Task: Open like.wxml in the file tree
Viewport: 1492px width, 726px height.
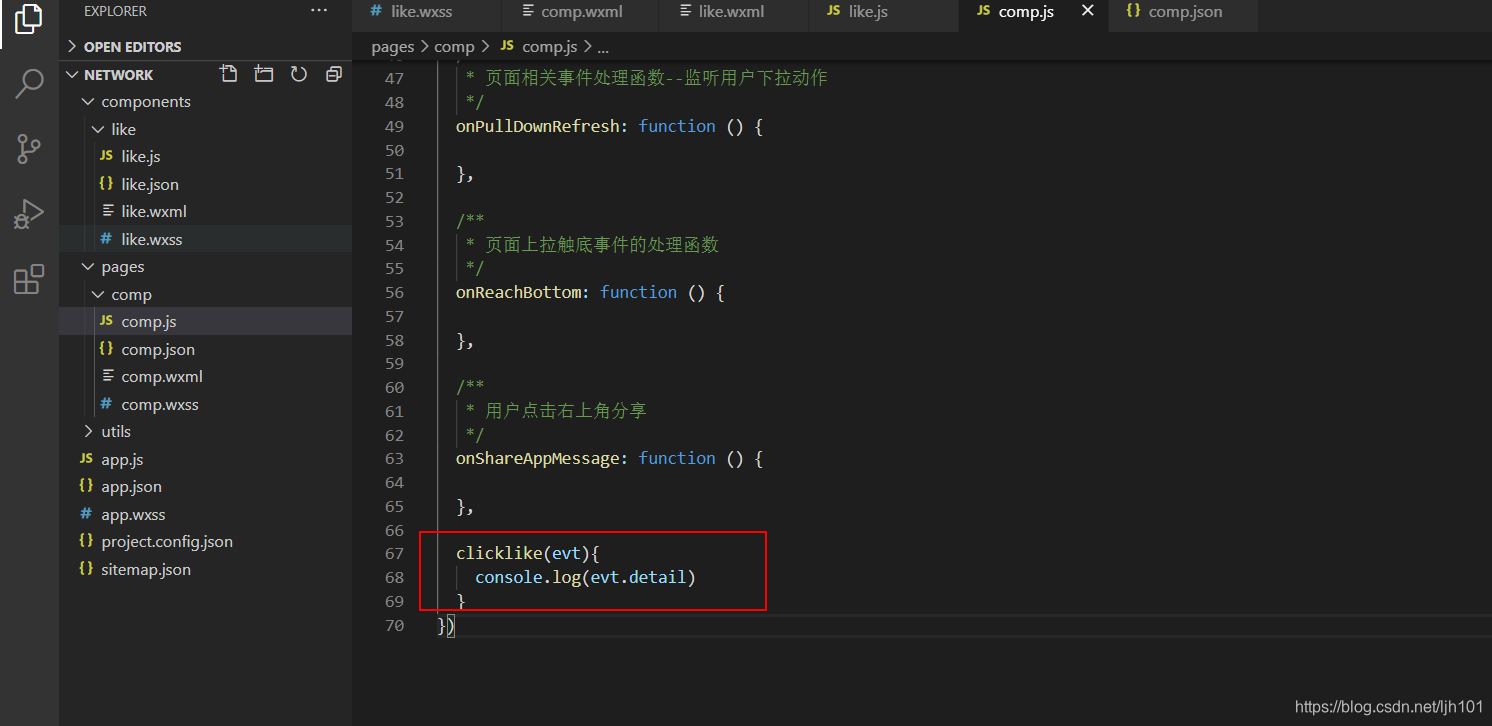Action: 205,212
